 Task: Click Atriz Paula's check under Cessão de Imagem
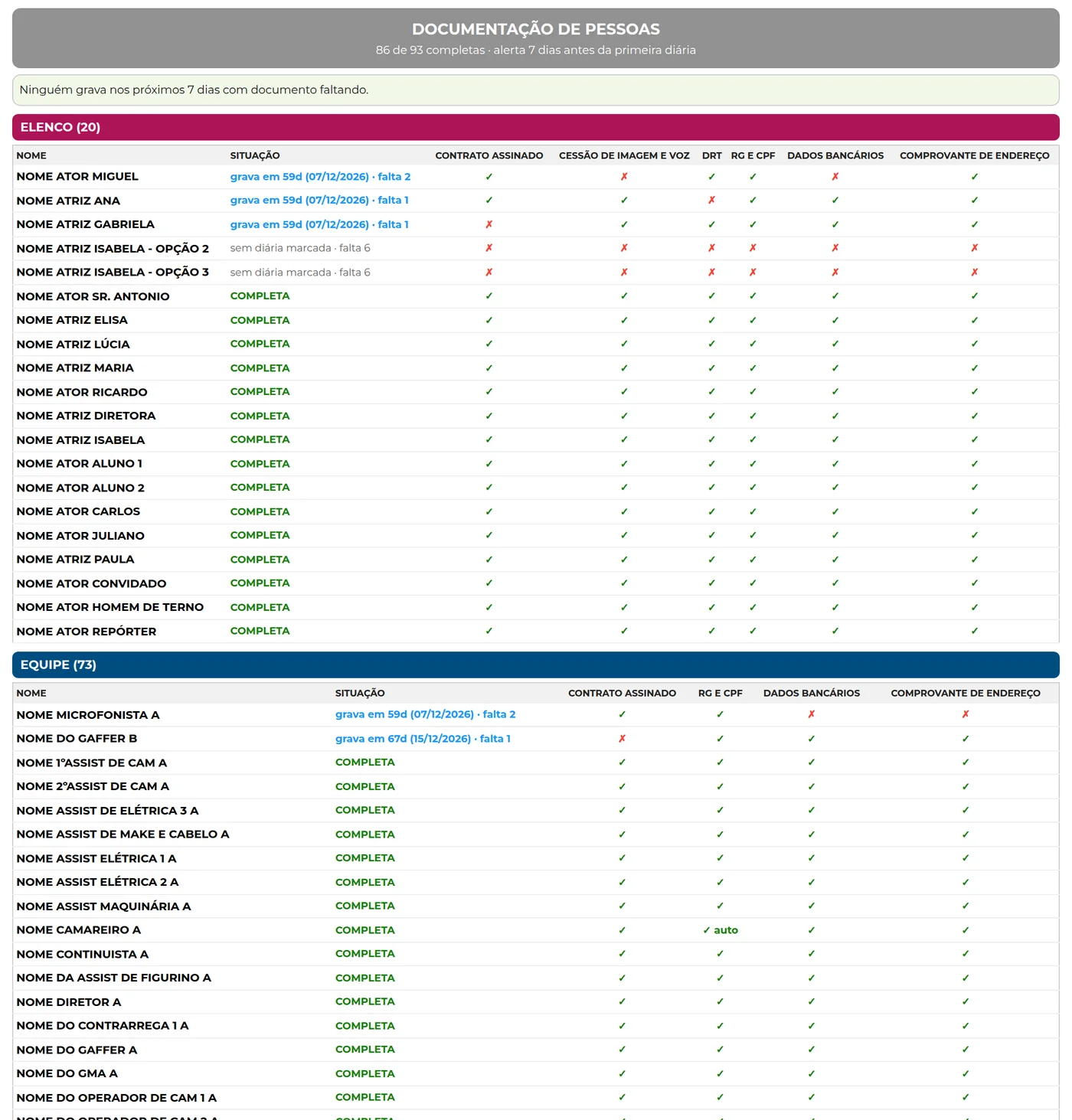click(624, 560)
